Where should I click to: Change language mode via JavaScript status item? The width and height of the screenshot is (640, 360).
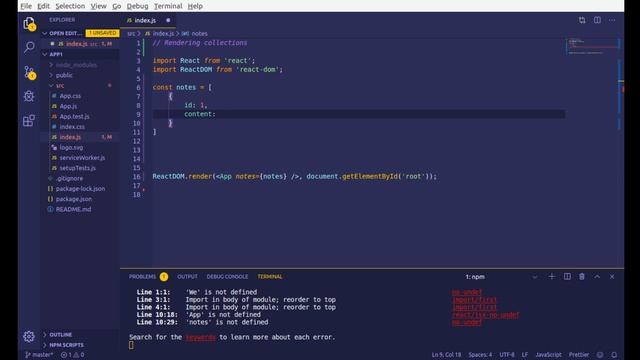point(548,355)
